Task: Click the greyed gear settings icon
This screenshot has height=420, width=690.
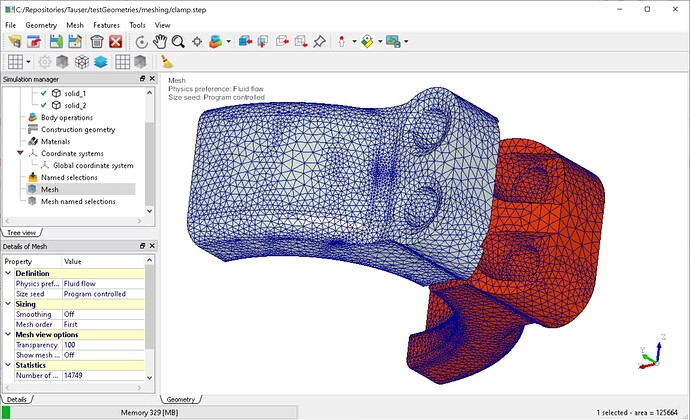Action: point(44,62)
